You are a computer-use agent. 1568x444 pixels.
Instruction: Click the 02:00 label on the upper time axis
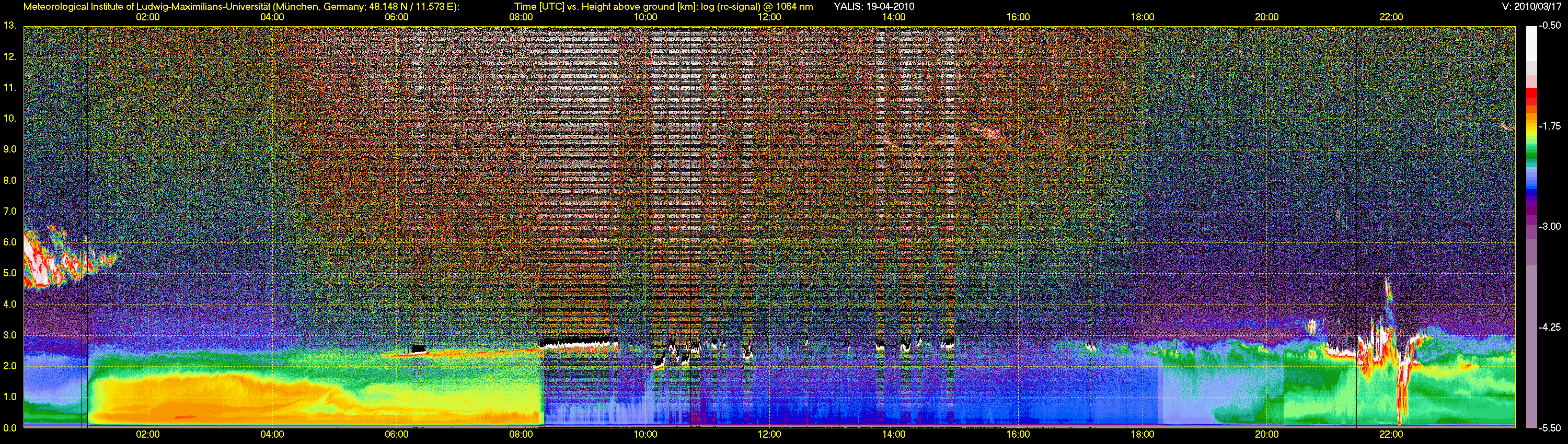click(x=147, y=17)
